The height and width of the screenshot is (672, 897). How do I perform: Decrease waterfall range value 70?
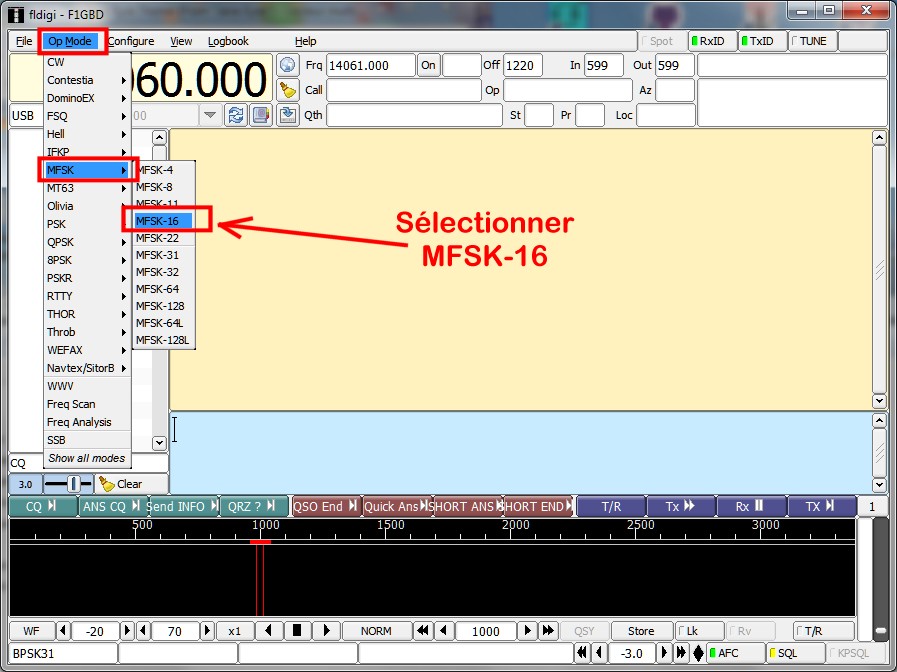(143, 630)
